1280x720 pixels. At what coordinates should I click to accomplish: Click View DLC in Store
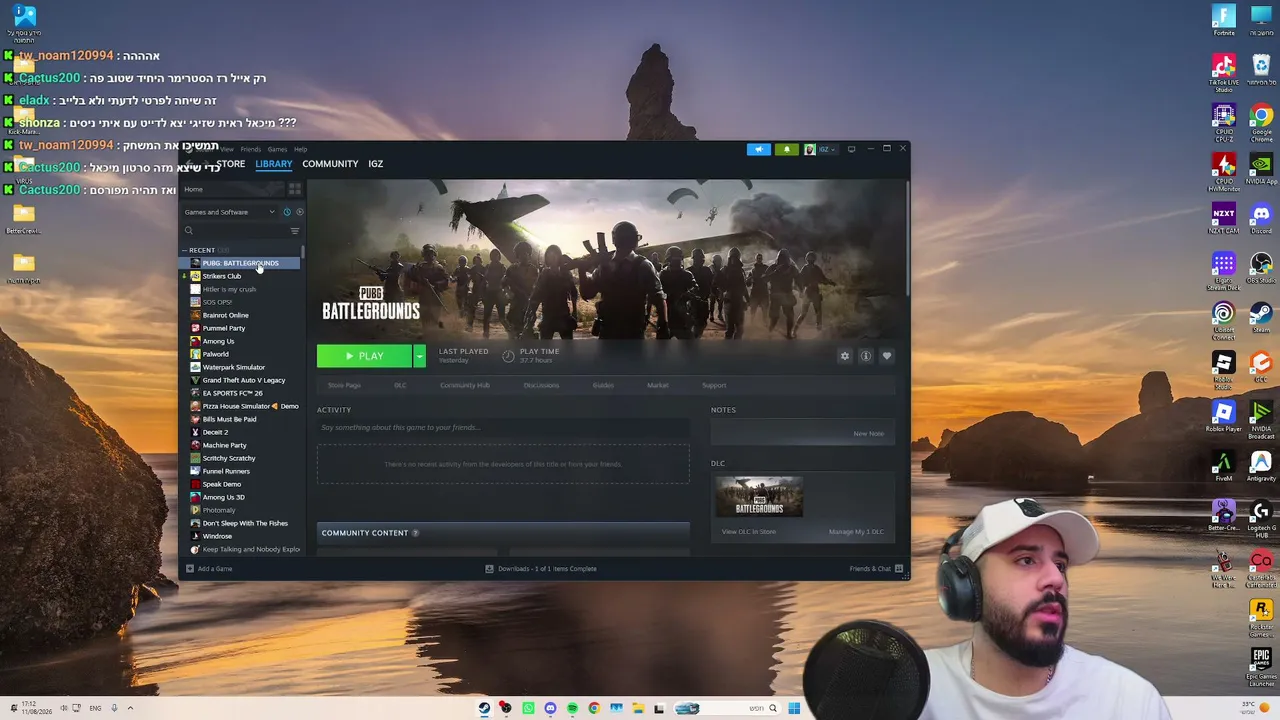749,532
